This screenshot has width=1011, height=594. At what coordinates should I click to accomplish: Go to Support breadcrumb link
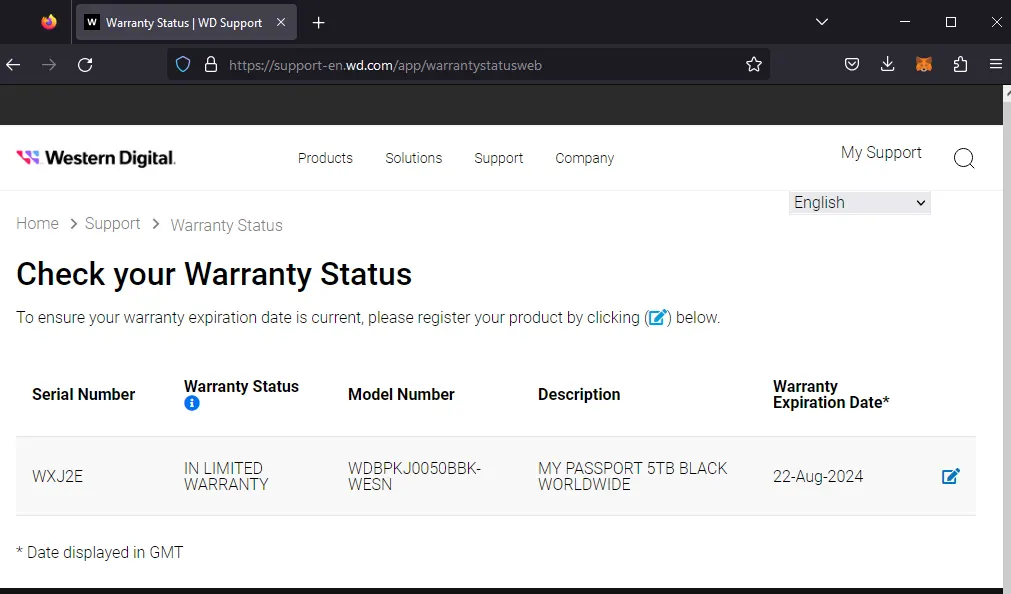(112, 223)
